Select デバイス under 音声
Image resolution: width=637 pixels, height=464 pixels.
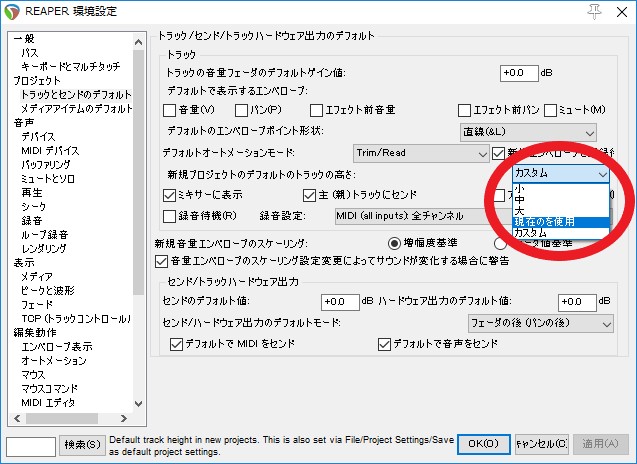[x=38, y=137]
